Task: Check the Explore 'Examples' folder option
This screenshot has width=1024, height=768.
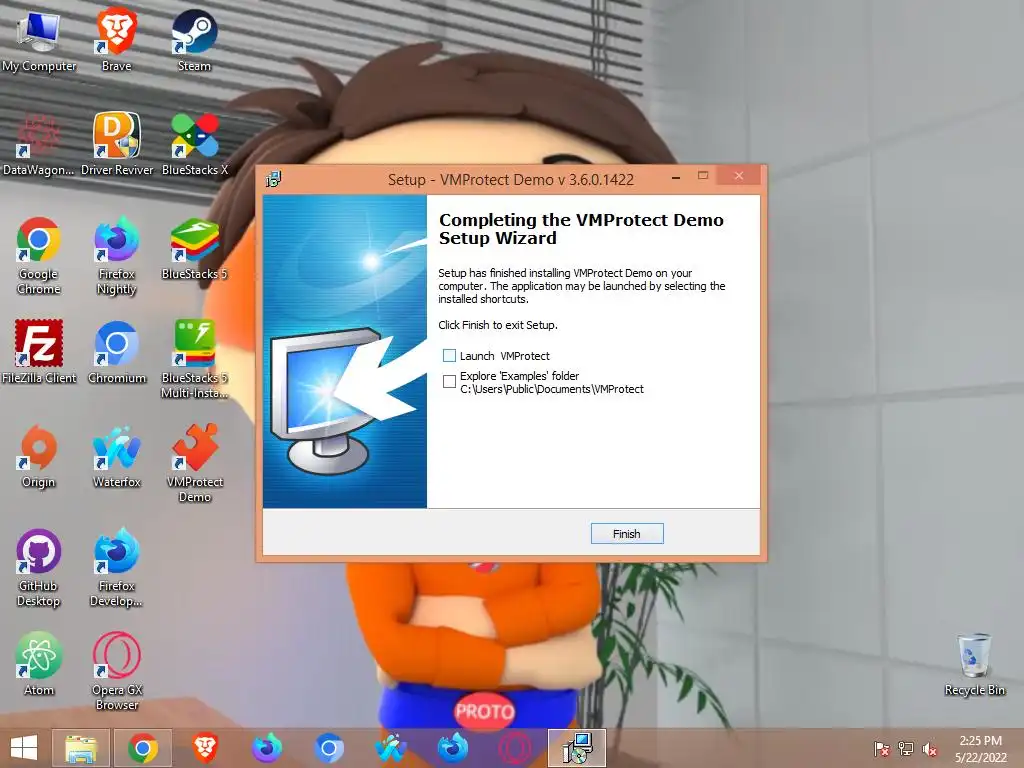Action: tap(449, 381)
